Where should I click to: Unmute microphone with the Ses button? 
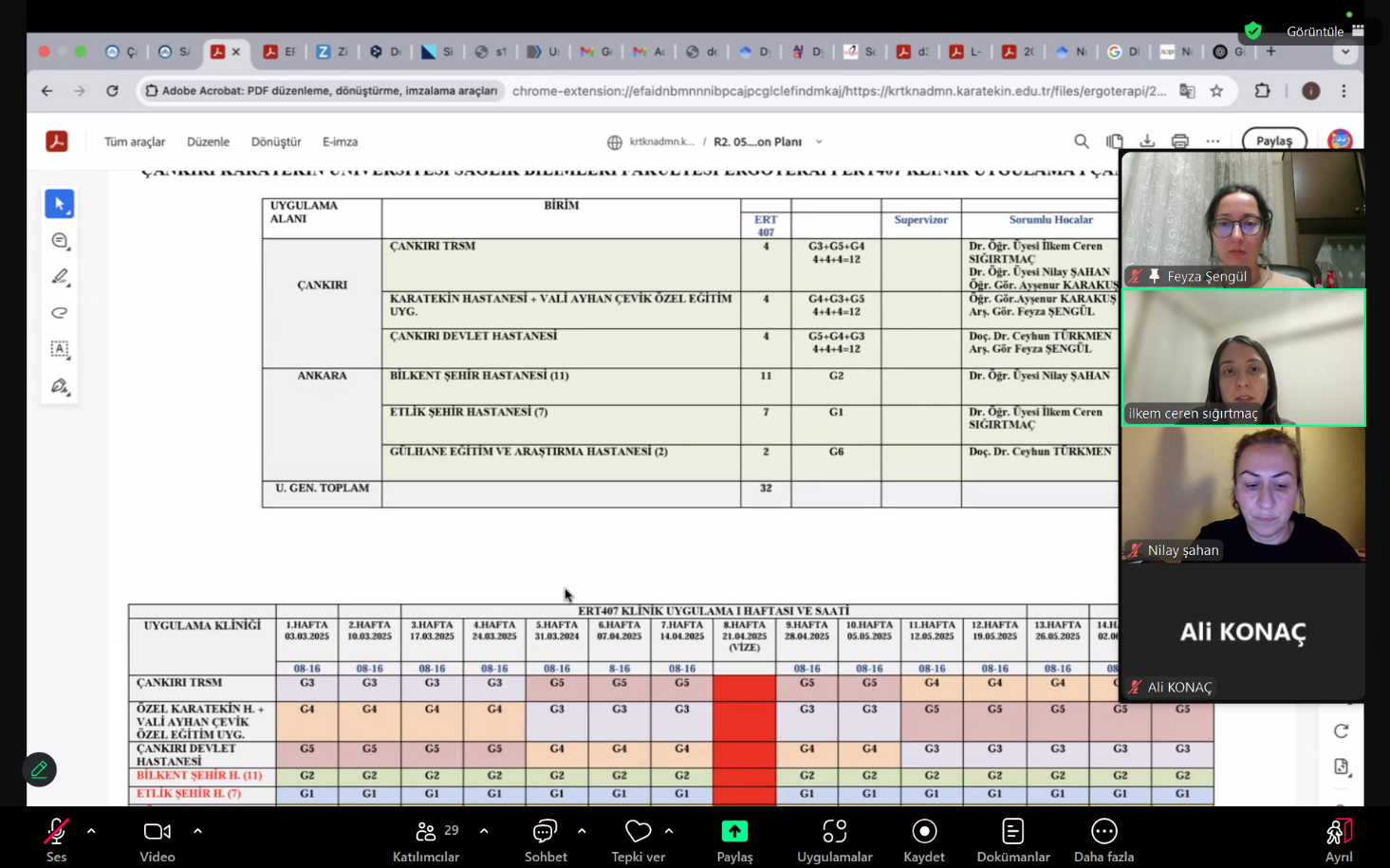click(56, 840)
